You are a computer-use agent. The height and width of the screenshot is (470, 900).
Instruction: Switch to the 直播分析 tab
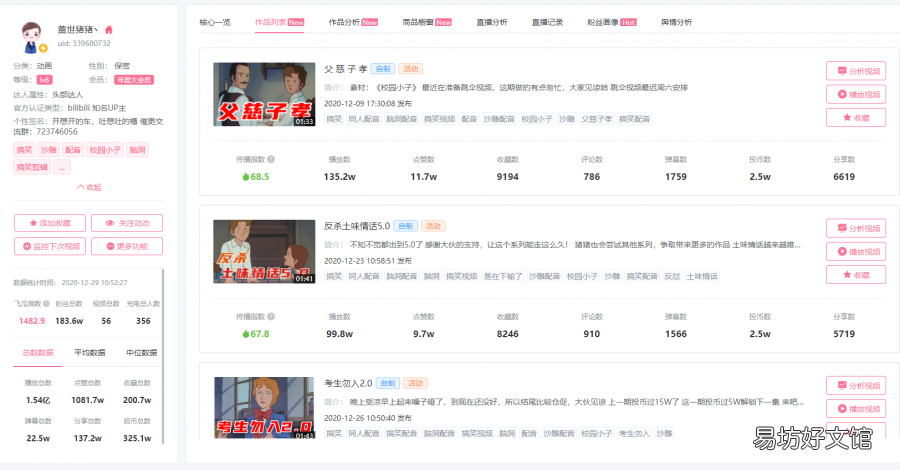[492, 22]
